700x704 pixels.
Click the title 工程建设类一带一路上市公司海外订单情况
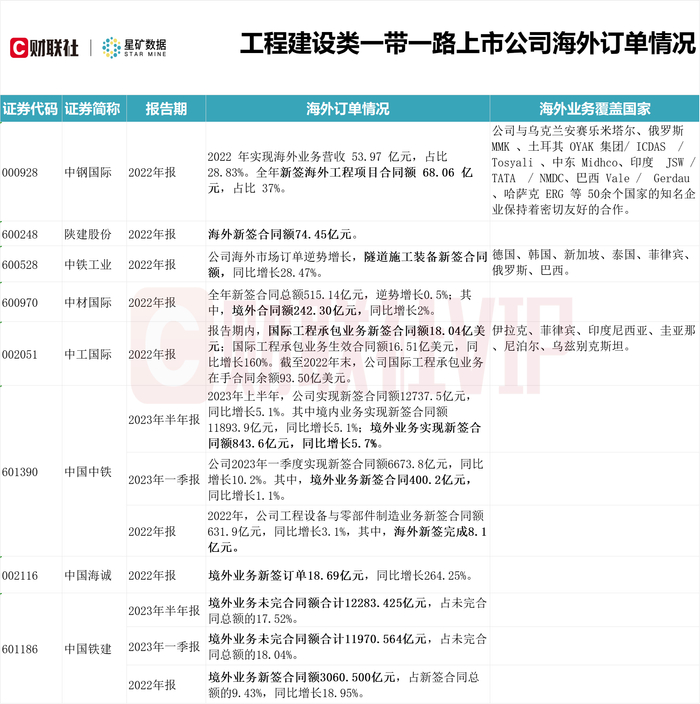(467, 44)
